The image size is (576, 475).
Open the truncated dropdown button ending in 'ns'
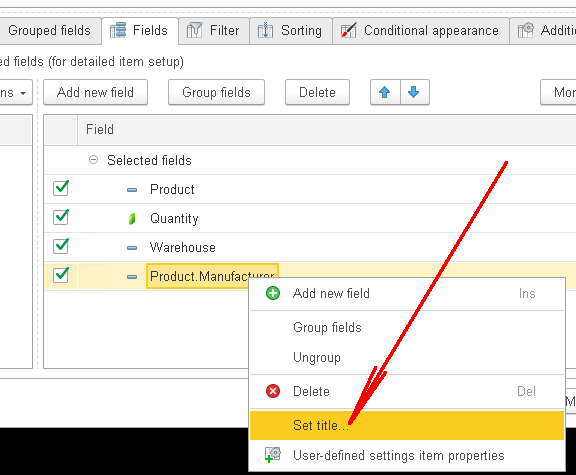pyautogui.click(x=16, y=92)
